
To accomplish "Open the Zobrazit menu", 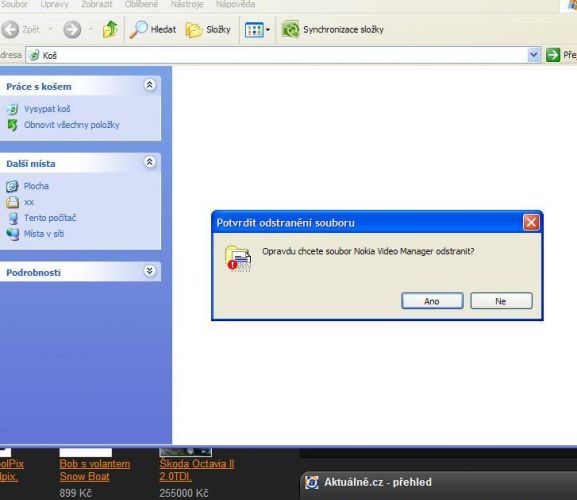I will click(97, 4).
